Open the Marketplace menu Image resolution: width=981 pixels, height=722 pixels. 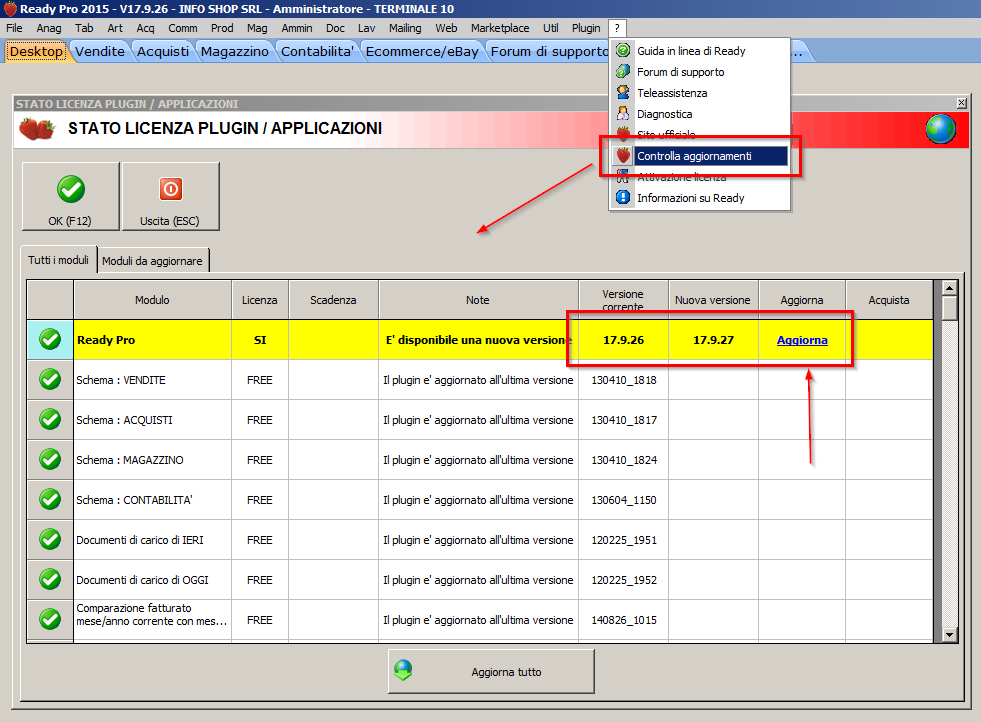[500, 28]
